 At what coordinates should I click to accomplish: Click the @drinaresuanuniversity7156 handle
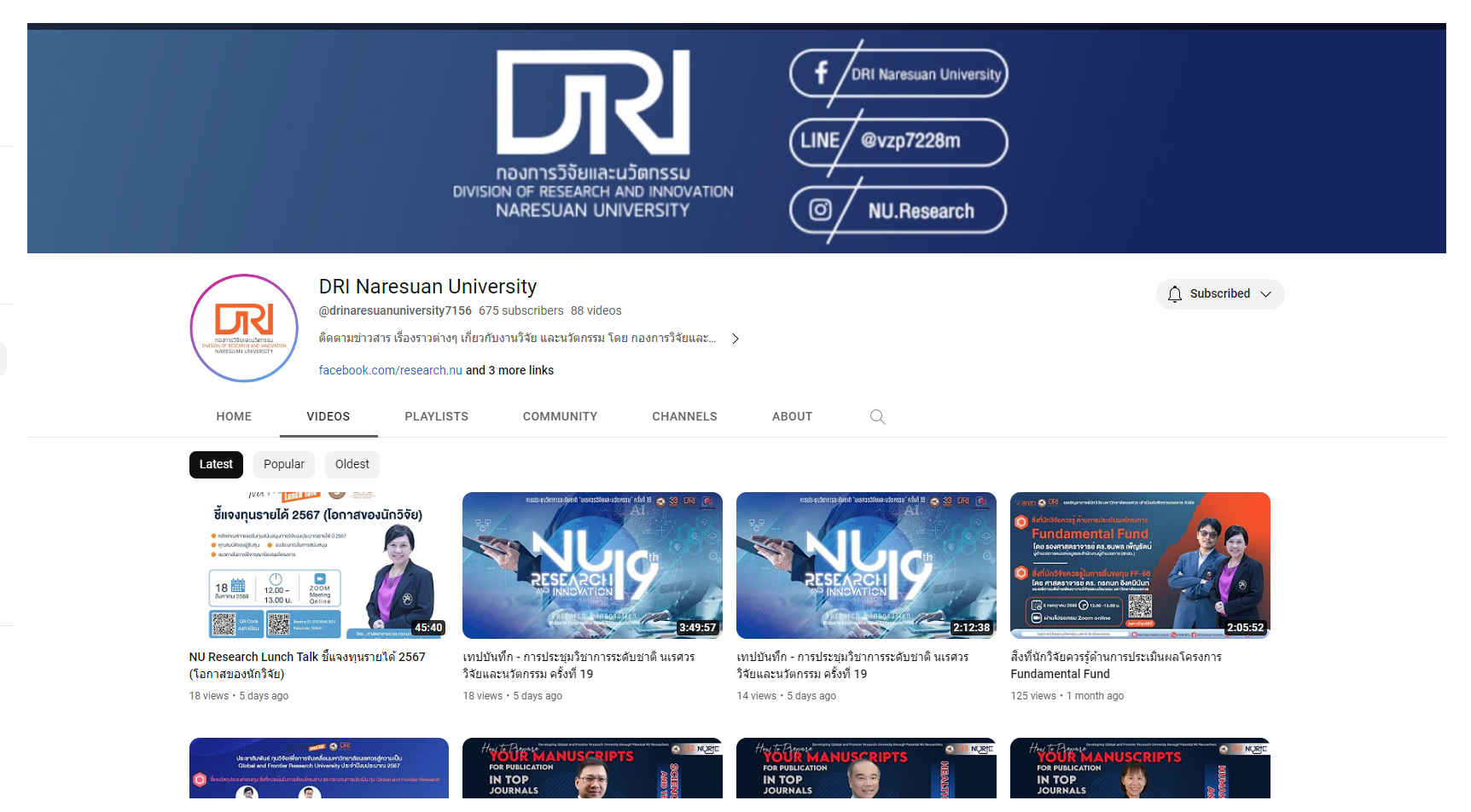(x=395, y=310)
